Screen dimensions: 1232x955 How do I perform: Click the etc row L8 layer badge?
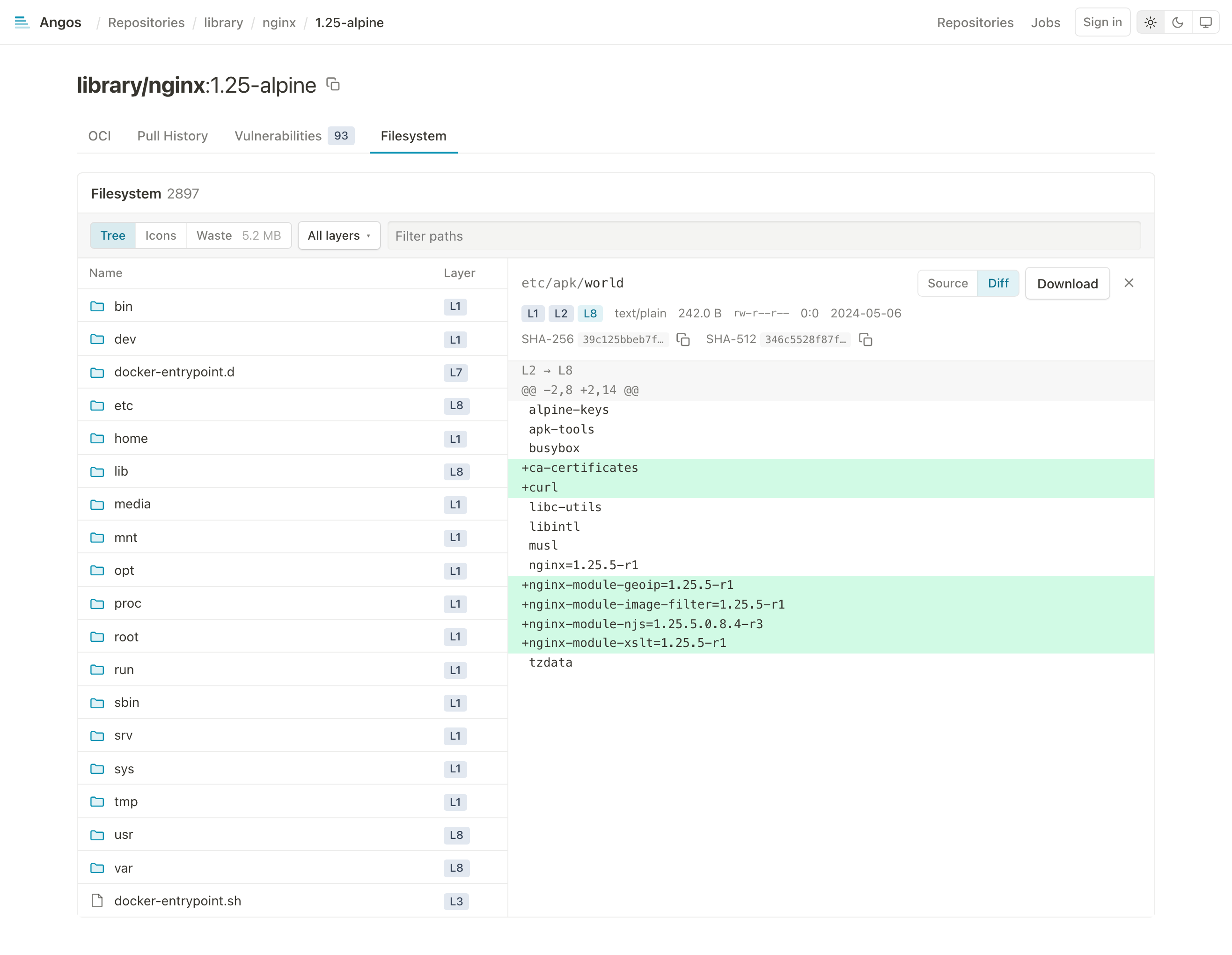coord(456,405)
